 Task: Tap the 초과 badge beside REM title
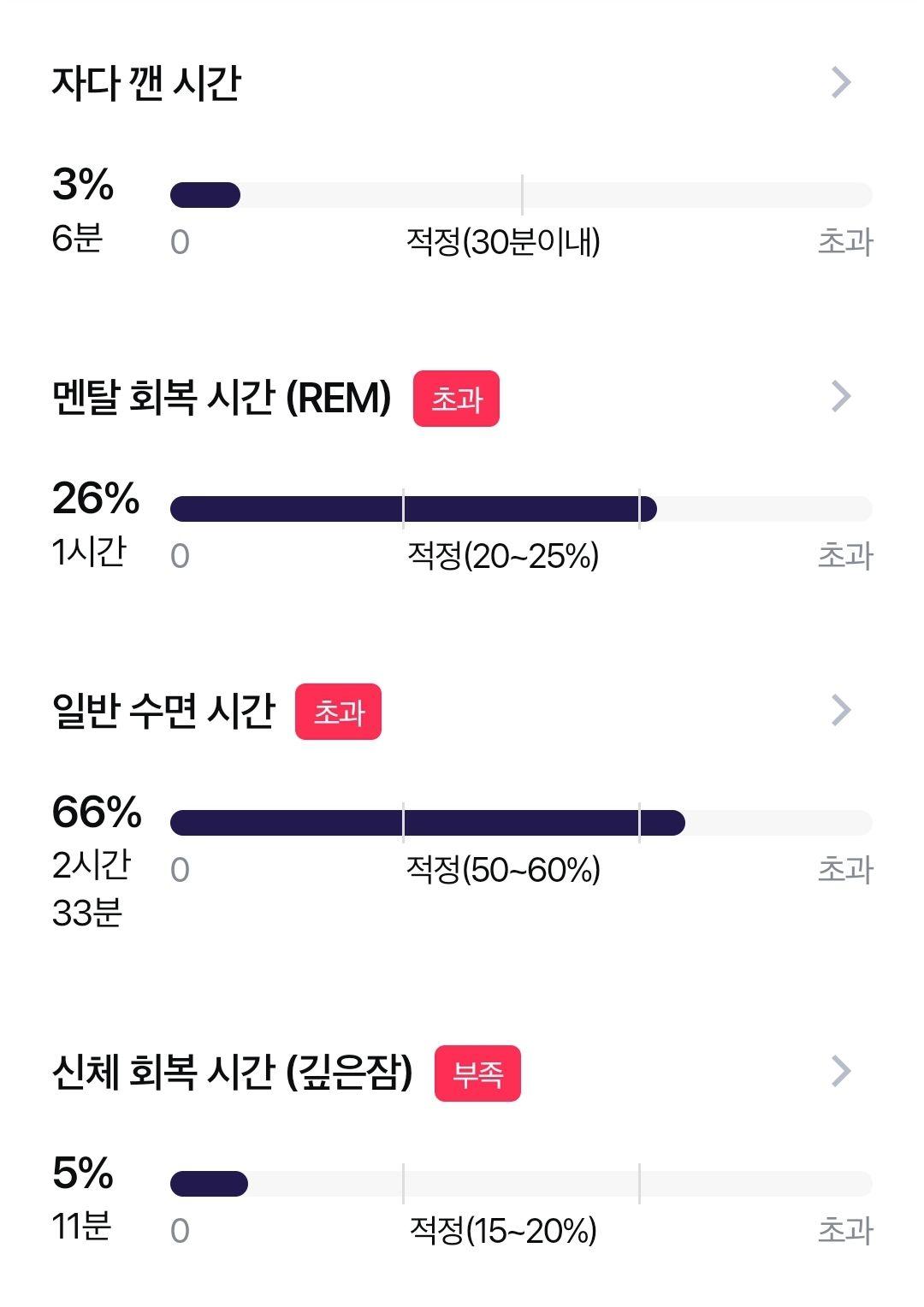[456, 399]
